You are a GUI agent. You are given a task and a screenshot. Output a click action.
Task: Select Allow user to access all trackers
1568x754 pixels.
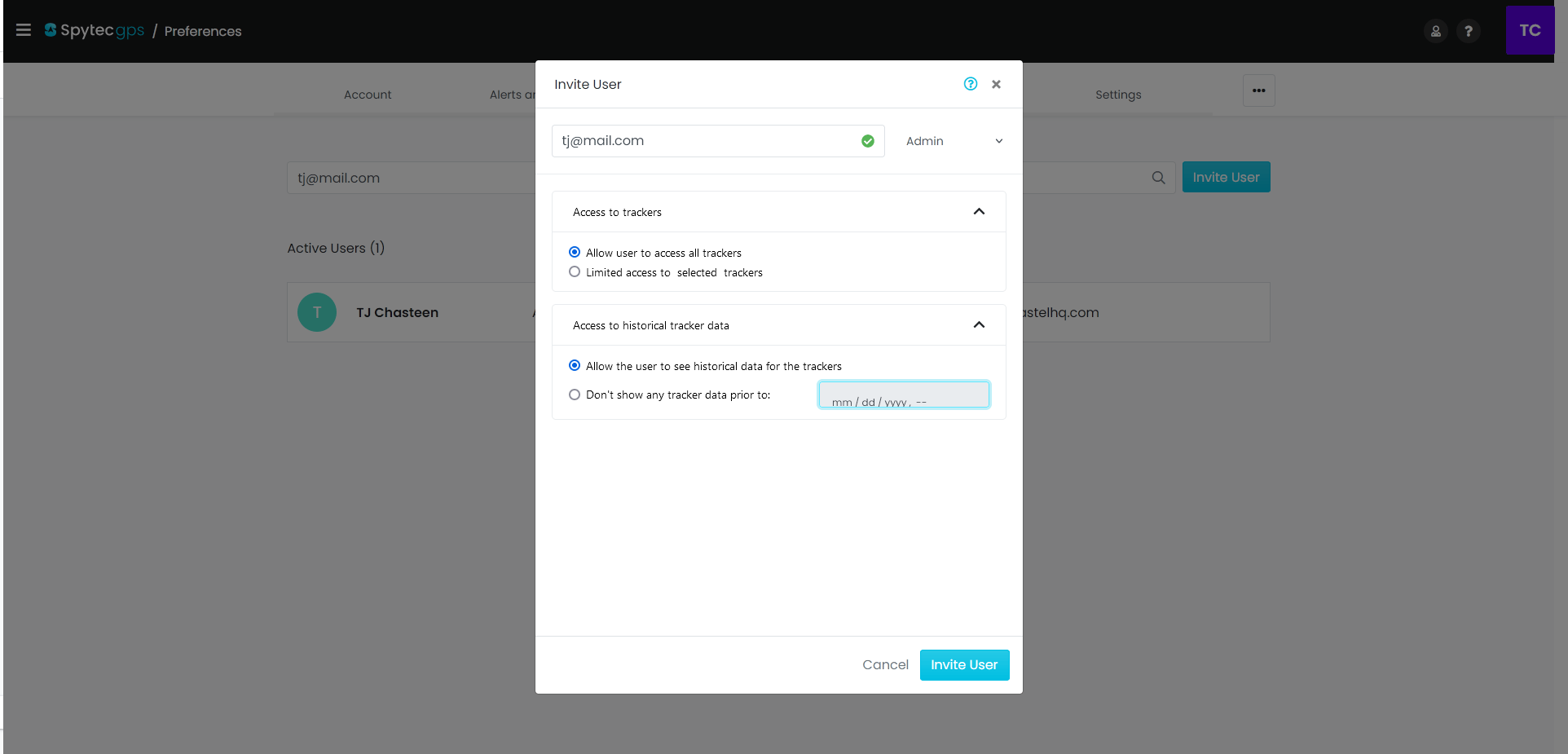coord(575,253)
